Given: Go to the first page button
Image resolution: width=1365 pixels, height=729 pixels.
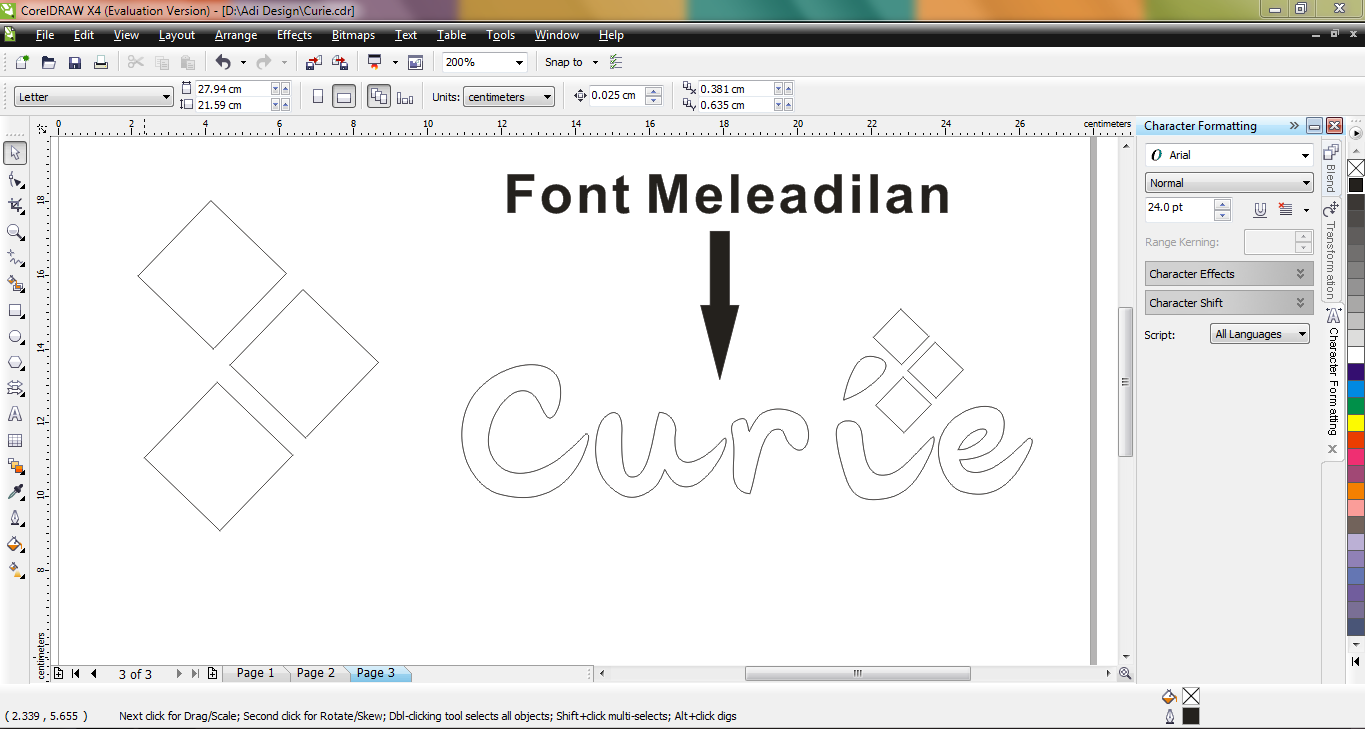Looking at the screenshot, I should click(76, 674).
